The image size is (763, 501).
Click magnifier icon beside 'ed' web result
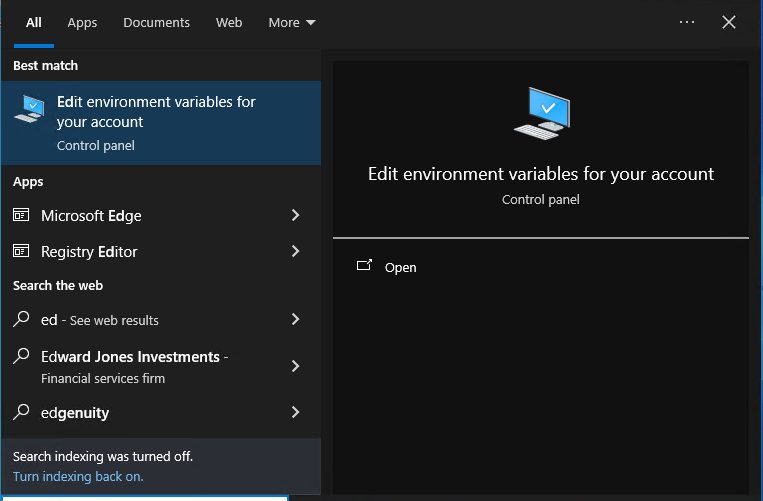click(x=21, y=319)
